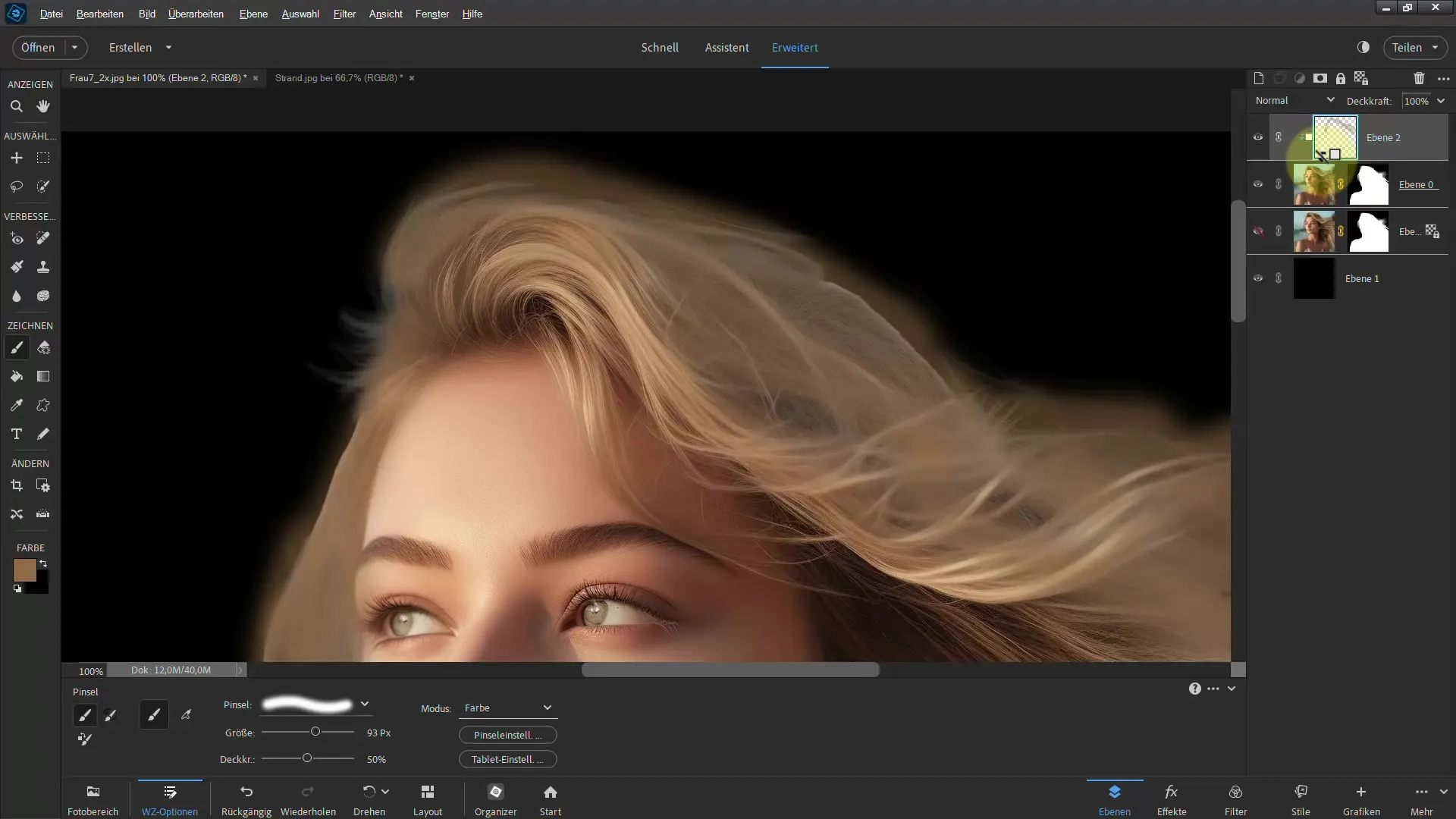Switch to Strand.jpg document tab
This screenshot has height=819, width=1456.
338,77
